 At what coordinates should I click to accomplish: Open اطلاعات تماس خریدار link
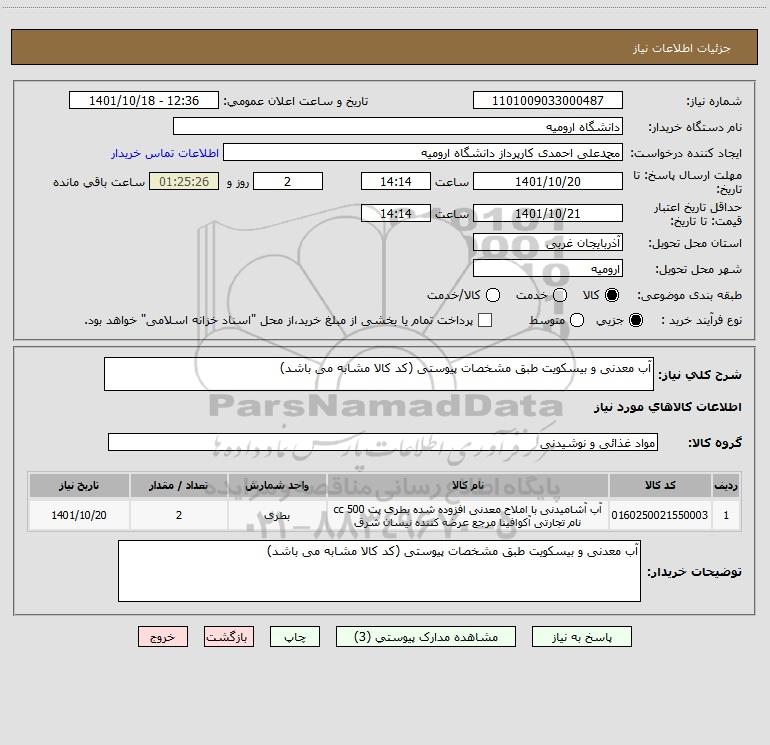[x=165, y=153]
